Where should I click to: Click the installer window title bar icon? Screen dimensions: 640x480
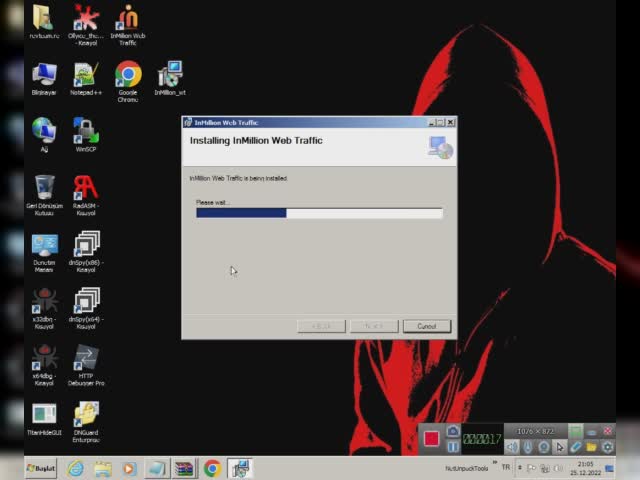pyautogui.click(x=188, y=122)
